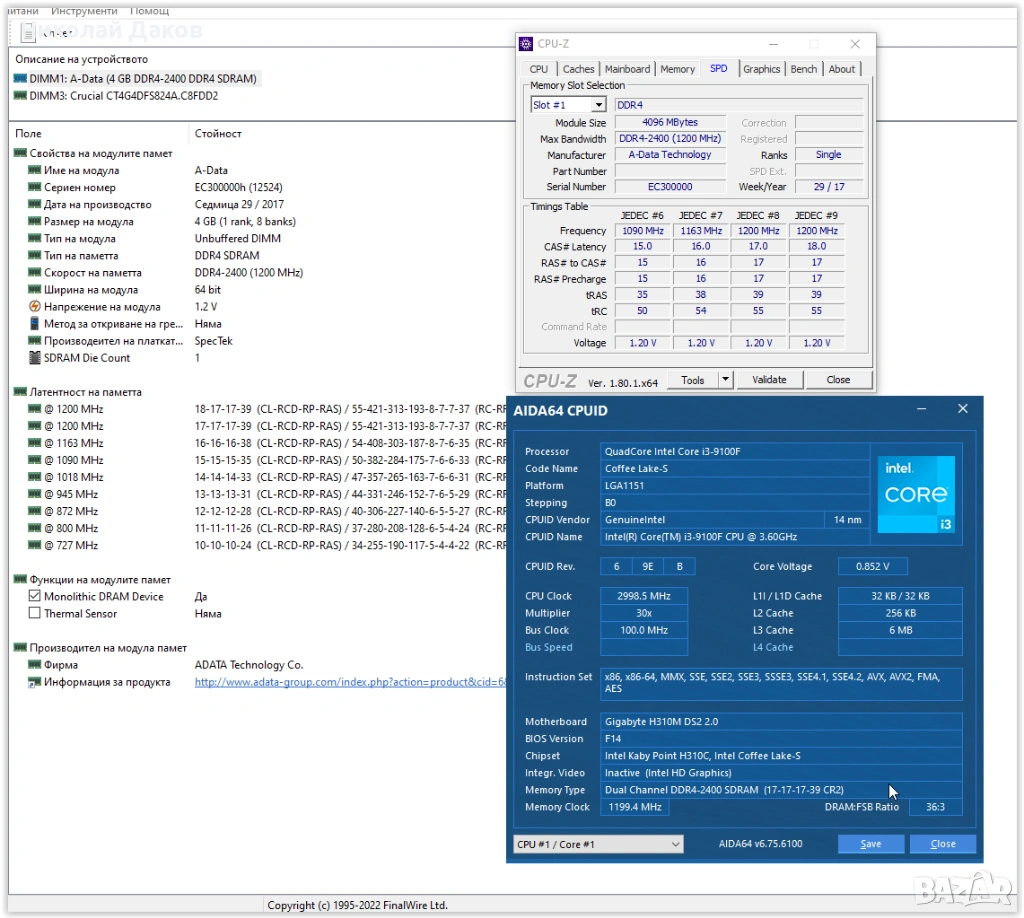Click the SDRAM Die Count chip icon
The height and width of the screenshot is (918, 1024).
pyautogui.click(x=35, y=358)
